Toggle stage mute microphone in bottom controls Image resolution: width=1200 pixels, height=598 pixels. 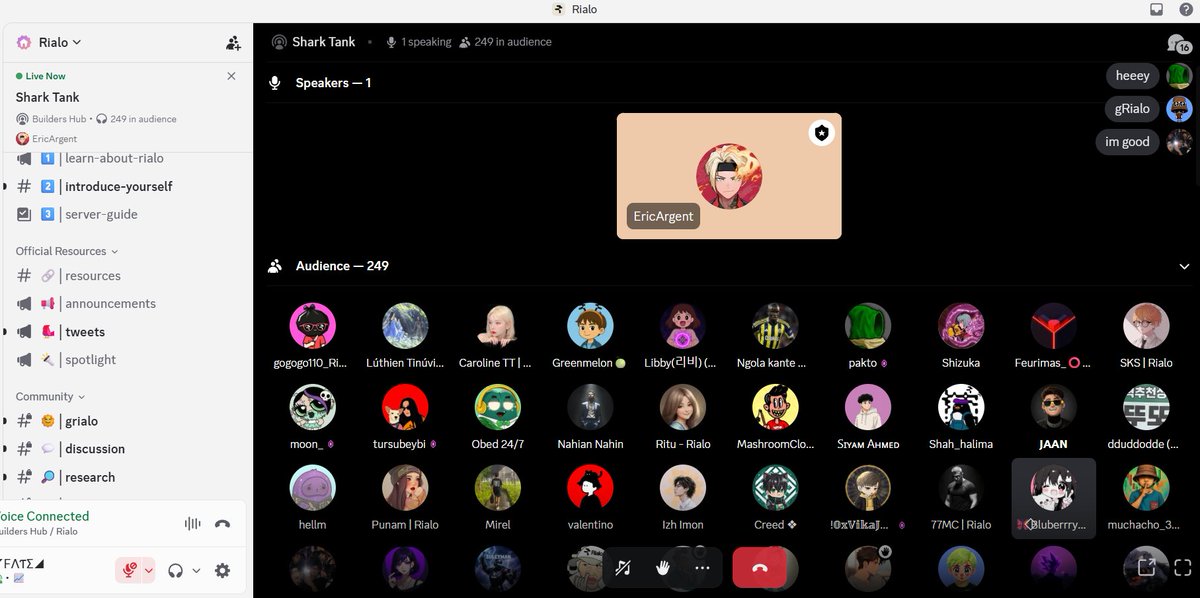tap(623, 568)
